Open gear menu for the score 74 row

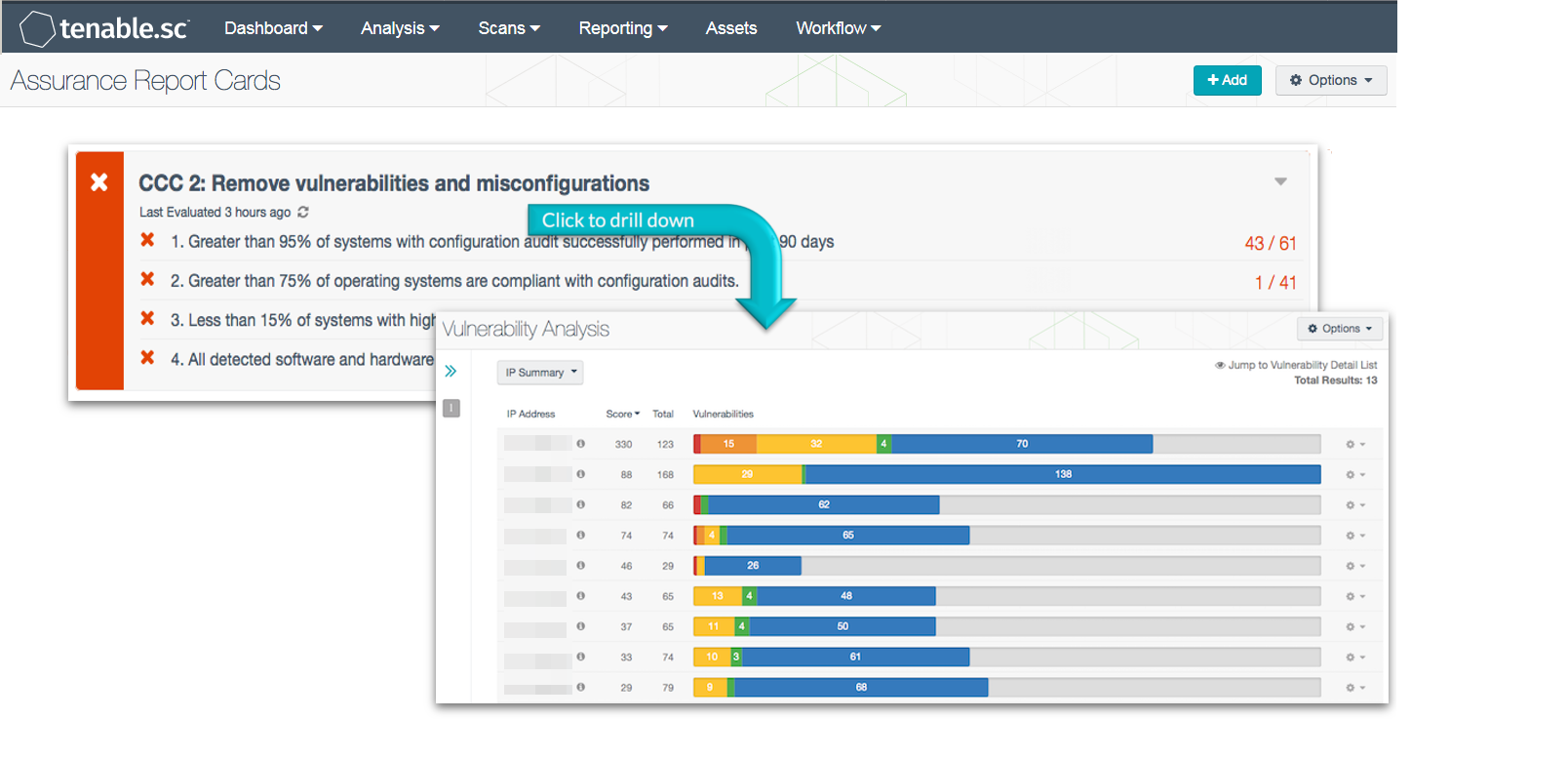click(x=1354, y=536)
